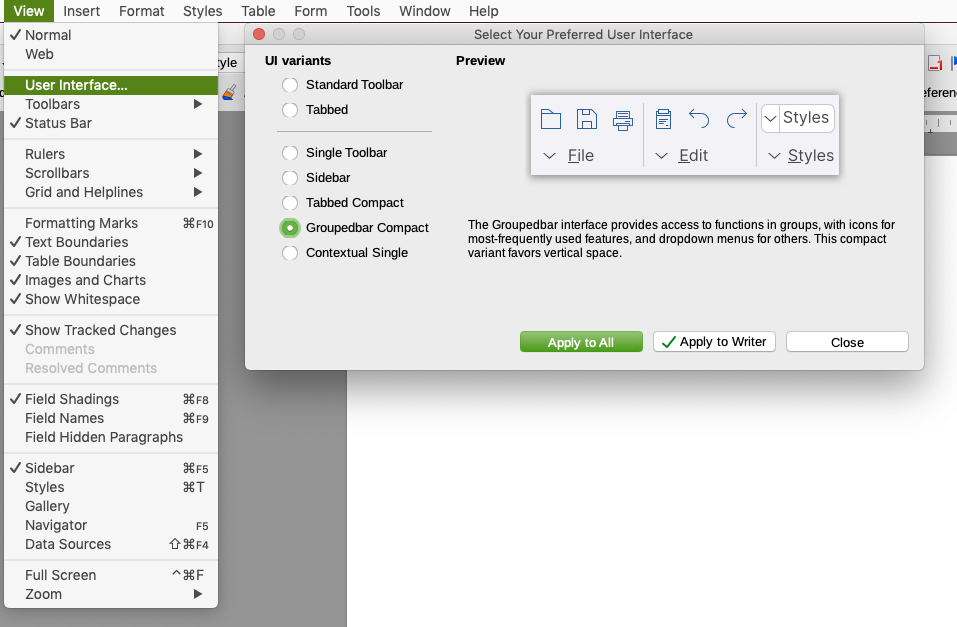Open the Edit dropdown in preview
Image resolution: width=957 pixels, height=627 pixels.
click(x=681, y=156)
